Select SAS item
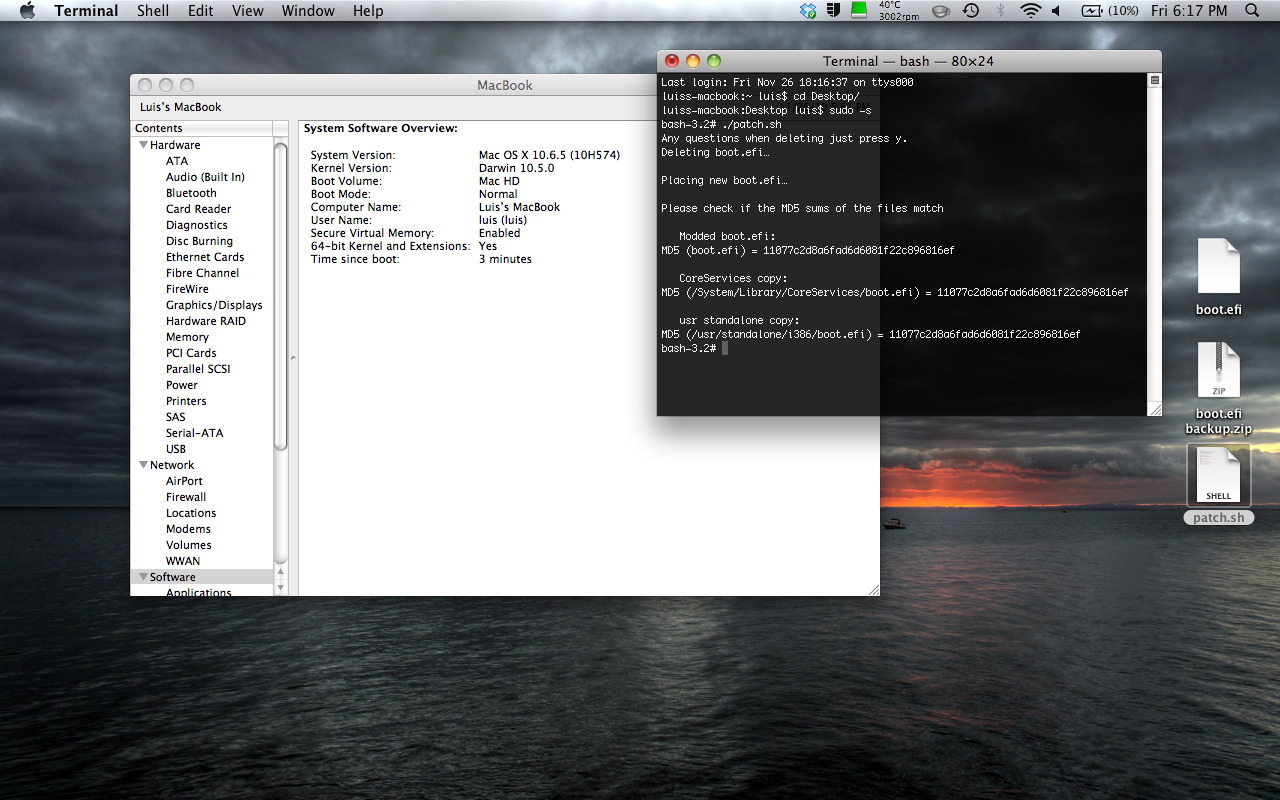Viewport: 1280px width, 800px height. coord(176,417)
